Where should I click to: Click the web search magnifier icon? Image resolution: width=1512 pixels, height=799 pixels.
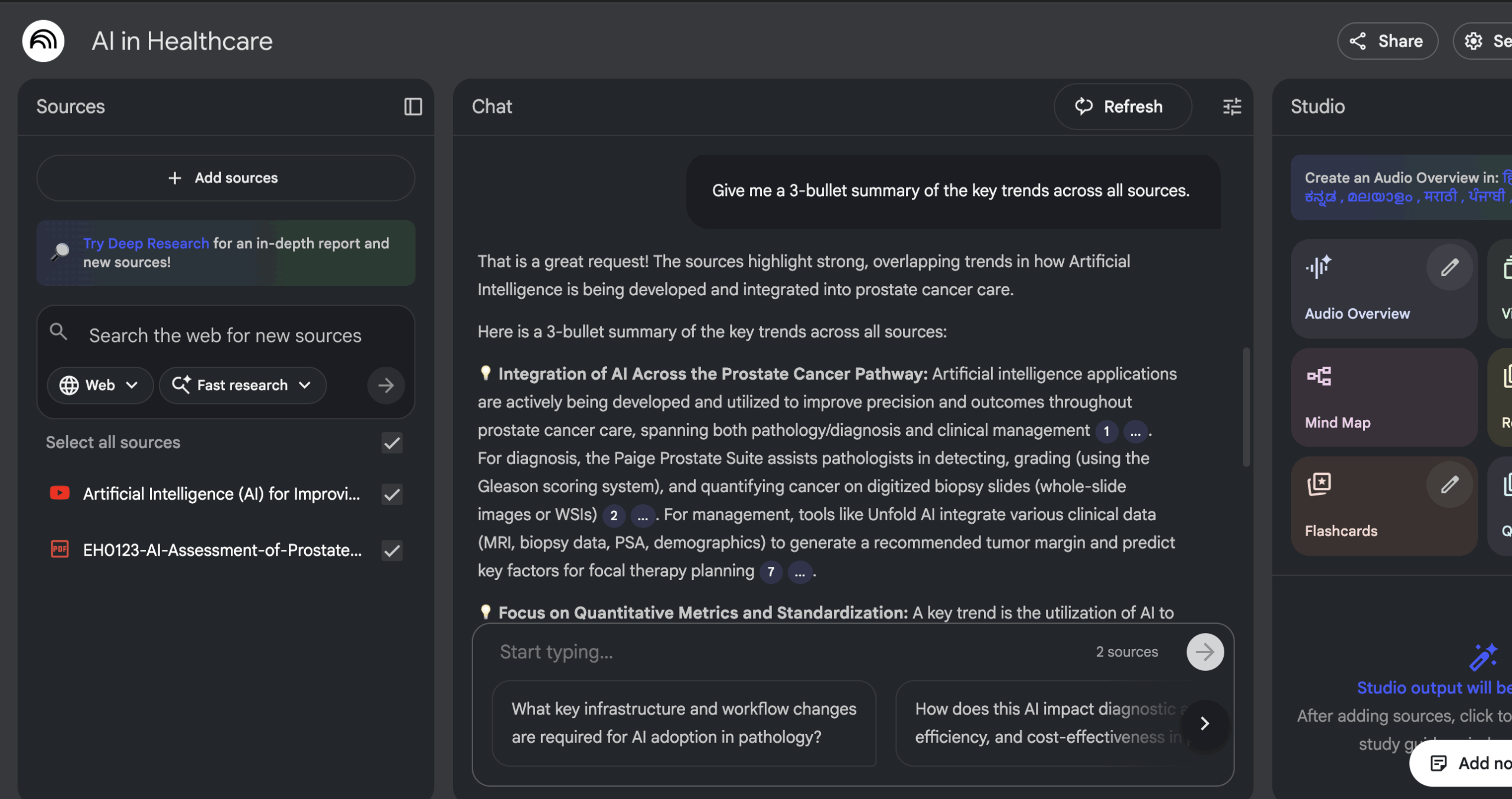58,331
